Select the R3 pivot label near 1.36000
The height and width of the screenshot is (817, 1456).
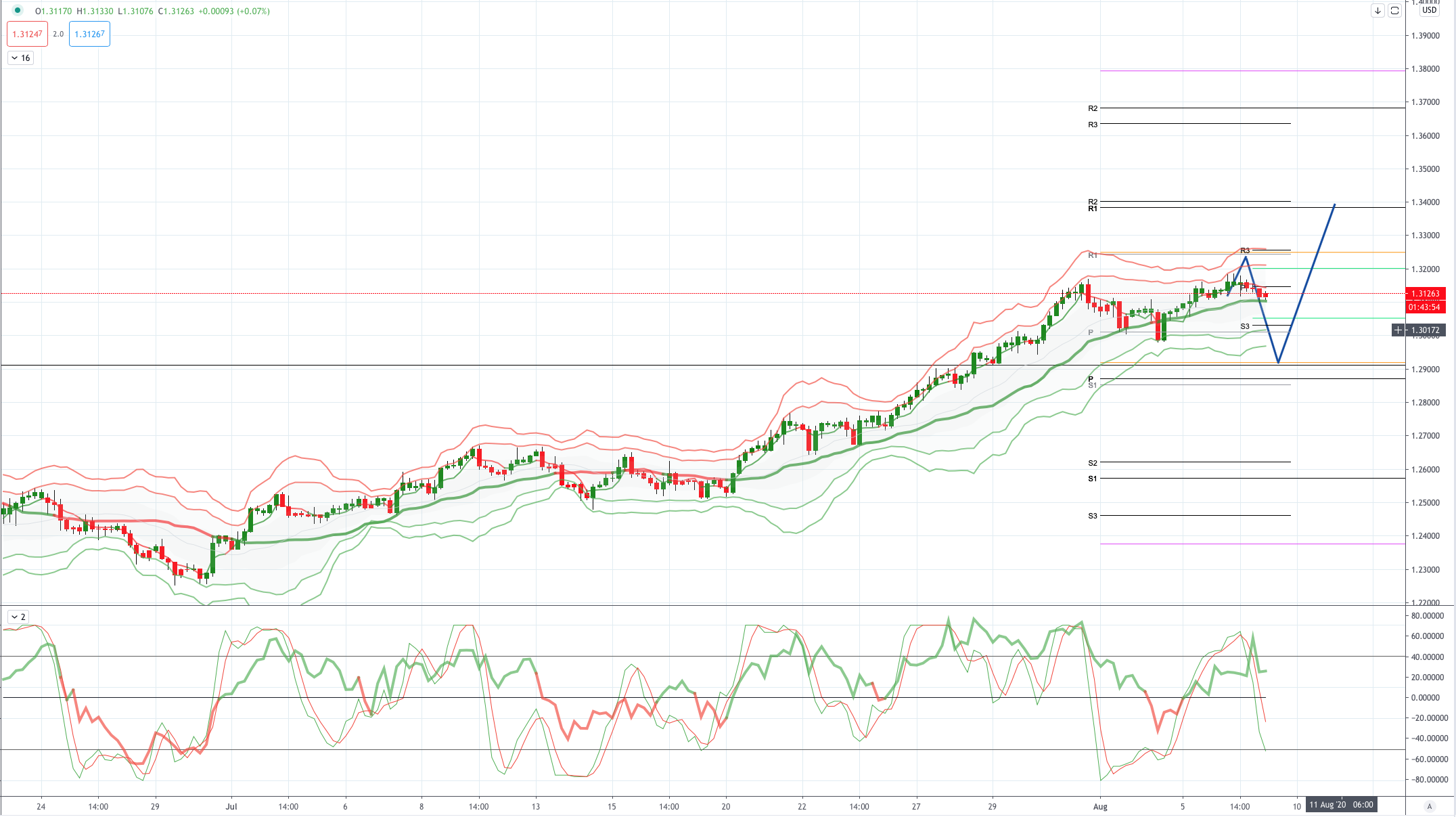[1093, 125]
